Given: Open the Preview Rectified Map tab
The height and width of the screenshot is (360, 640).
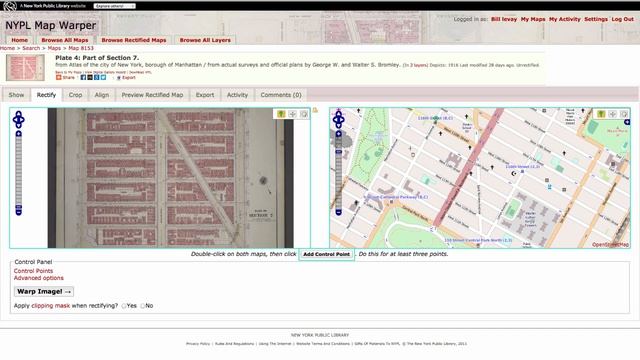Looking at the screenshot, I should (x=152, y=95).
